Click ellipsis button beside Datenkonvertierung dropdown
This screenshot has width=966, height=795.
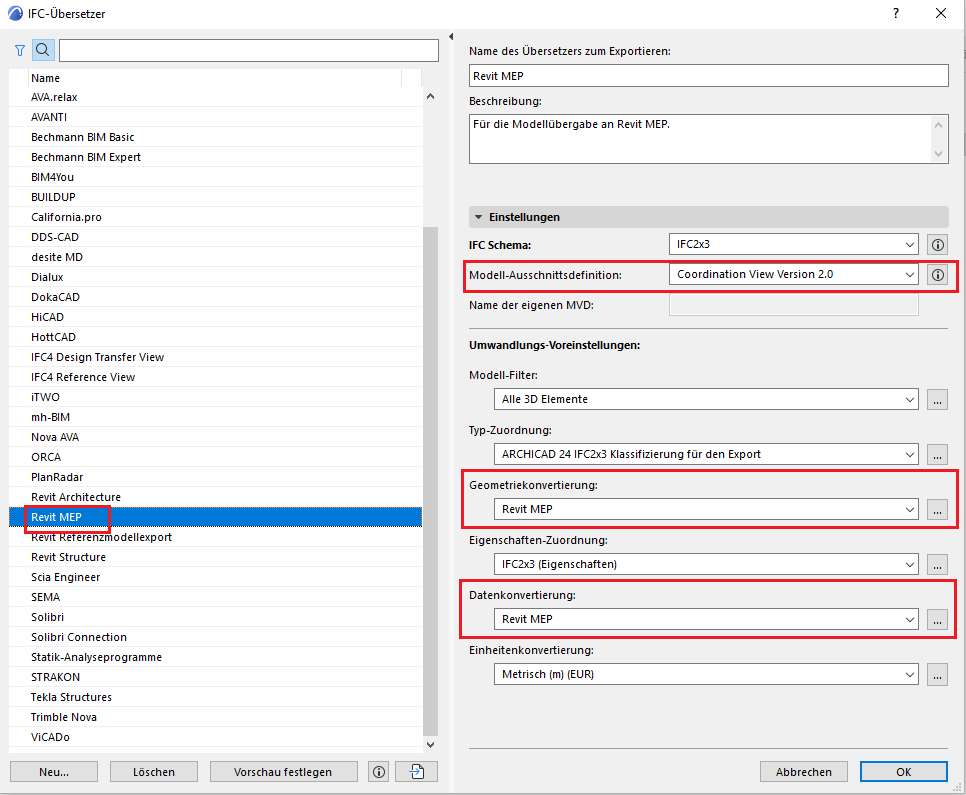click(x=937, y=619)
